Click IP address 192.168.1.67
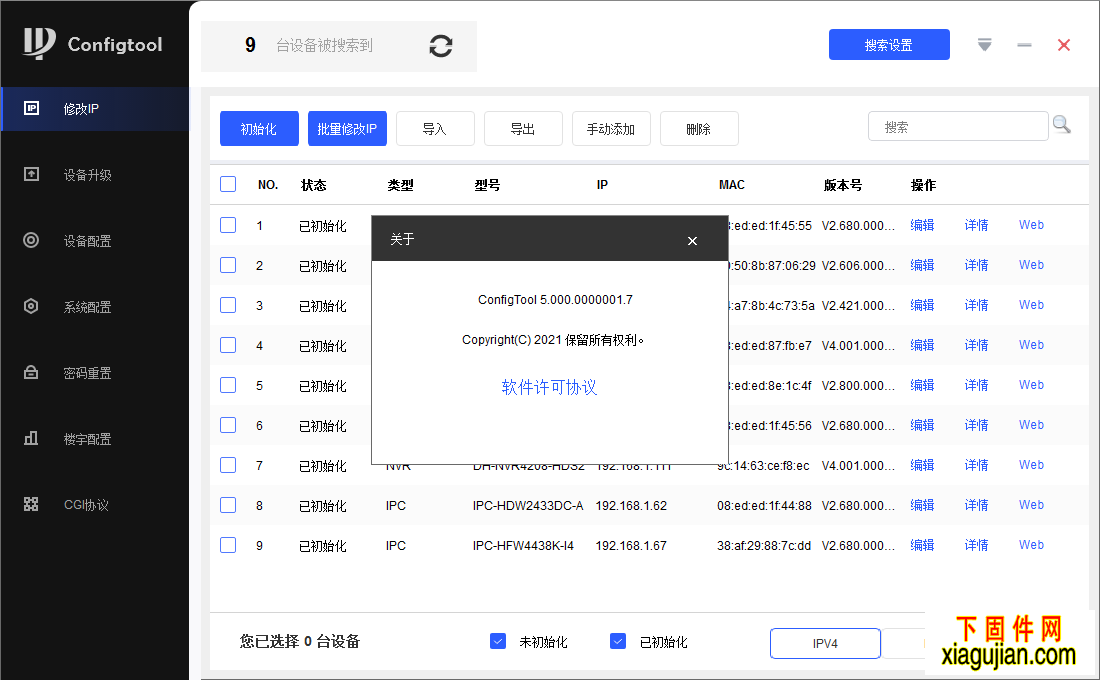The image size is (1100, 680). (631, 545)
